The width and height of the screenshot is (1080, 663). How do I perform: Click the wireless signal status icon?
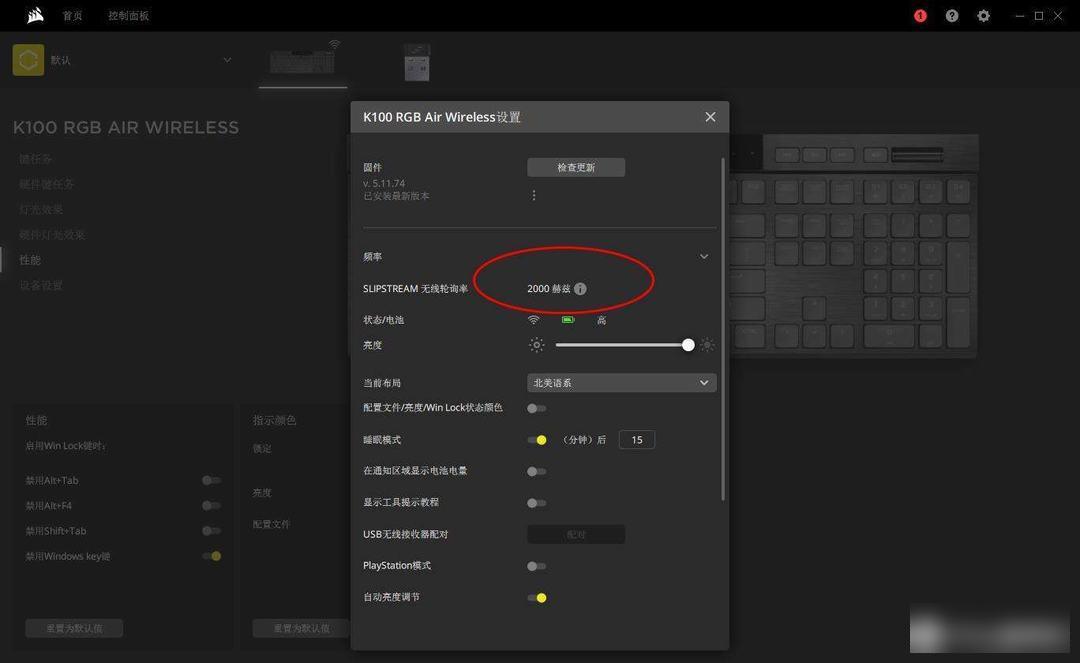[534, 320]
